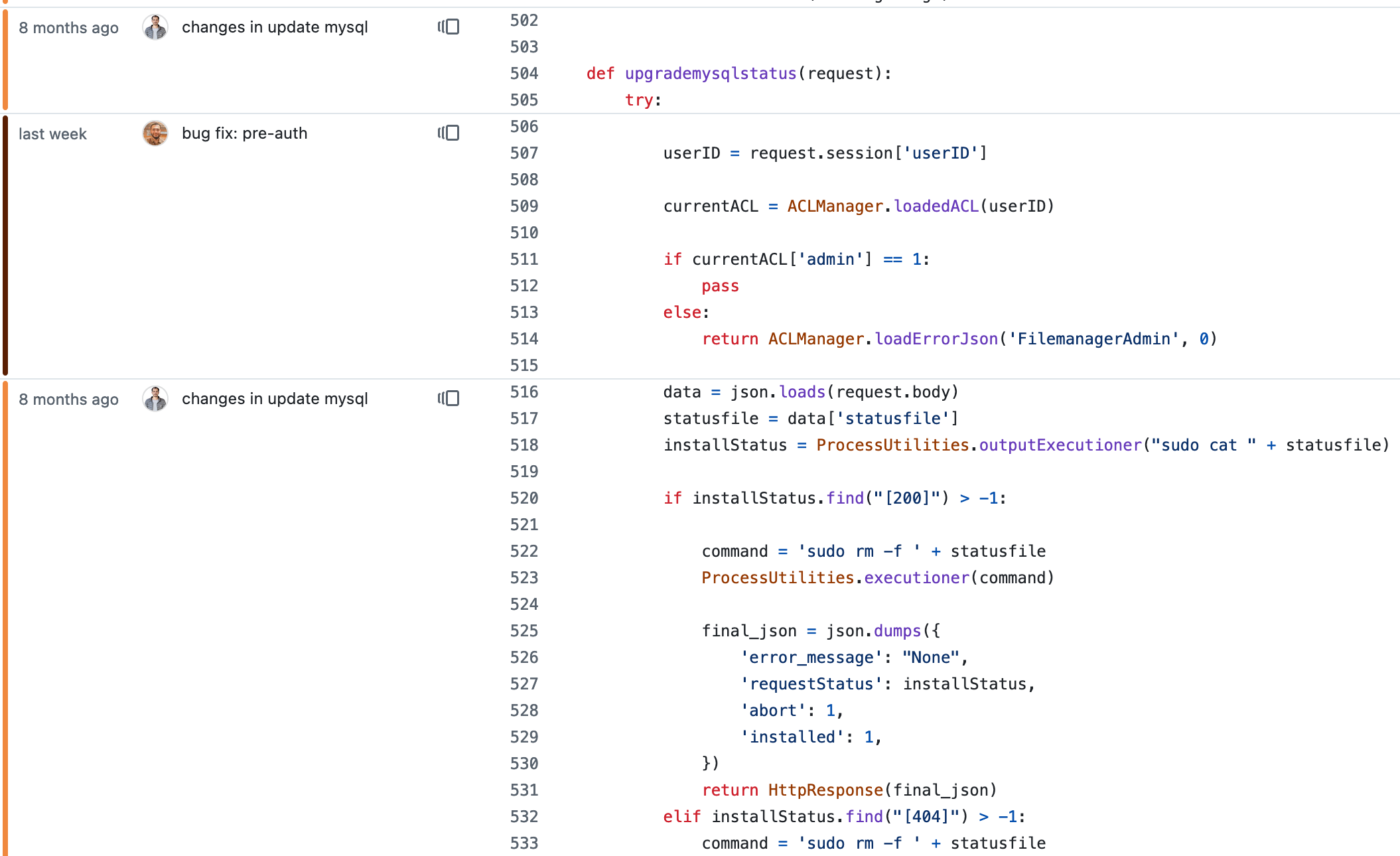
Task: Select line number 522
Action: point(524,551)
